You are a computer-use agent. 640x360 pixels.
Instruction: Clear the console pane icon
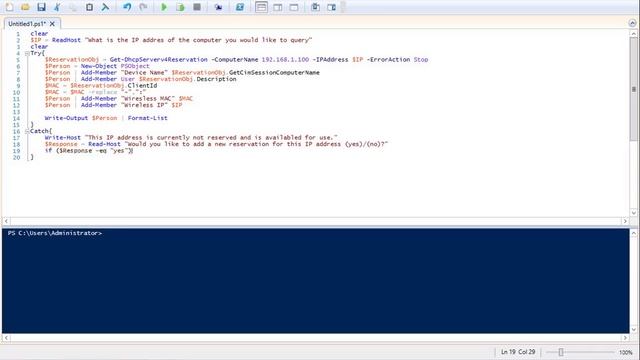click(x=105, y=7)
